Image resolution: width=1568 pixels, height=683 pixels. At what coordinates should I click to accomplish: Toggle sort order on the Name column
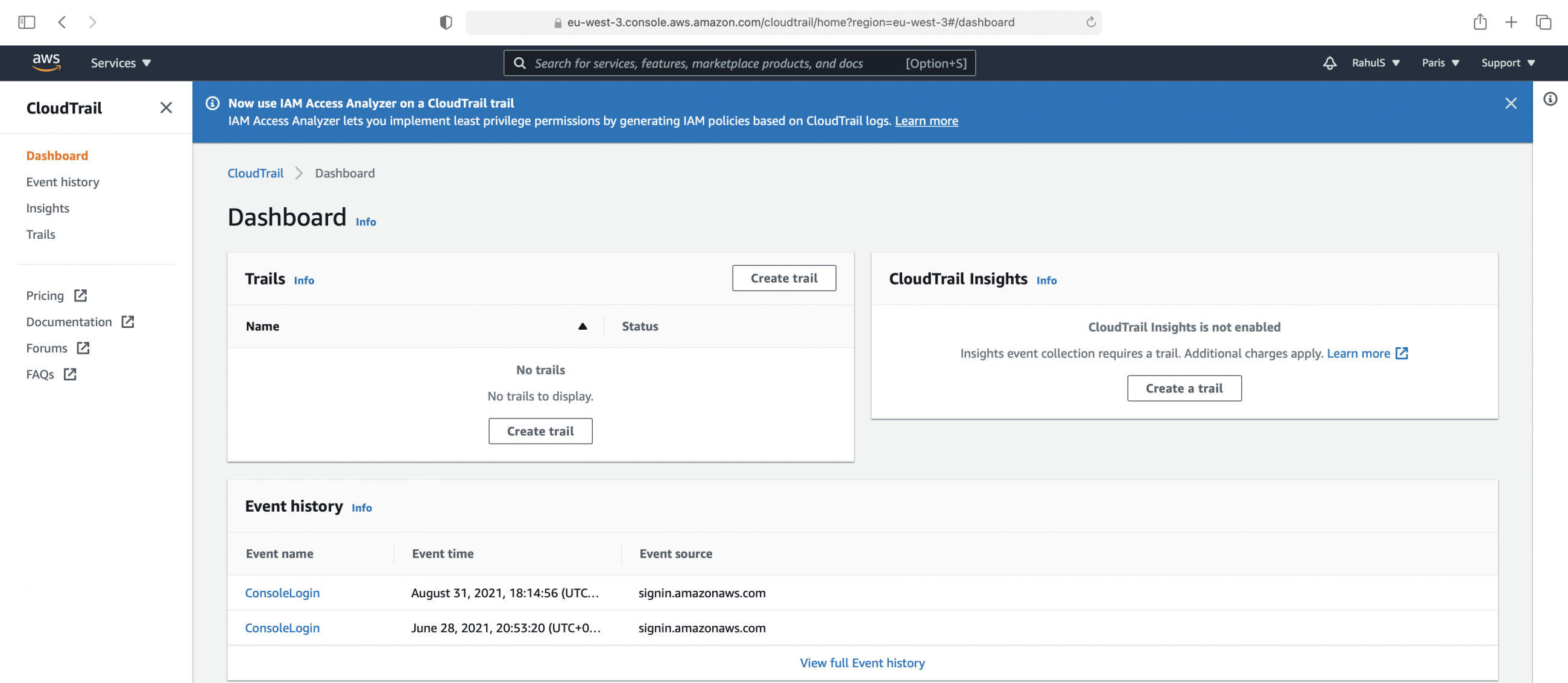[x=583, y=327]
